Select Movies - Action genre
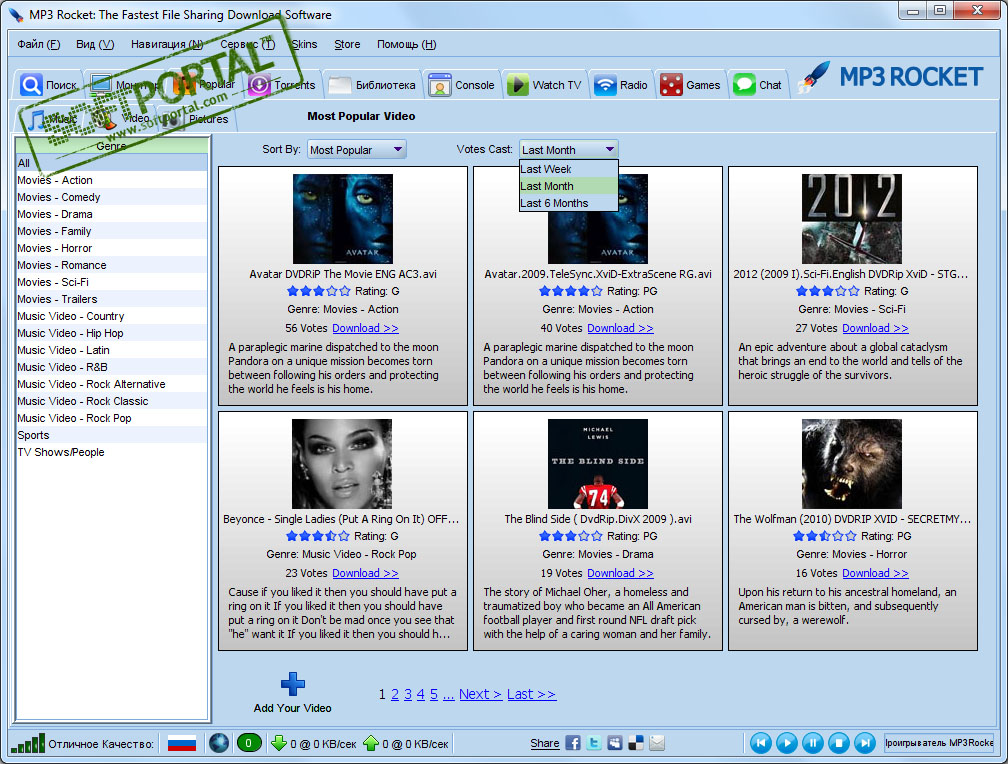The height and width of the screenshot is (764, 1008). (112, 180)
